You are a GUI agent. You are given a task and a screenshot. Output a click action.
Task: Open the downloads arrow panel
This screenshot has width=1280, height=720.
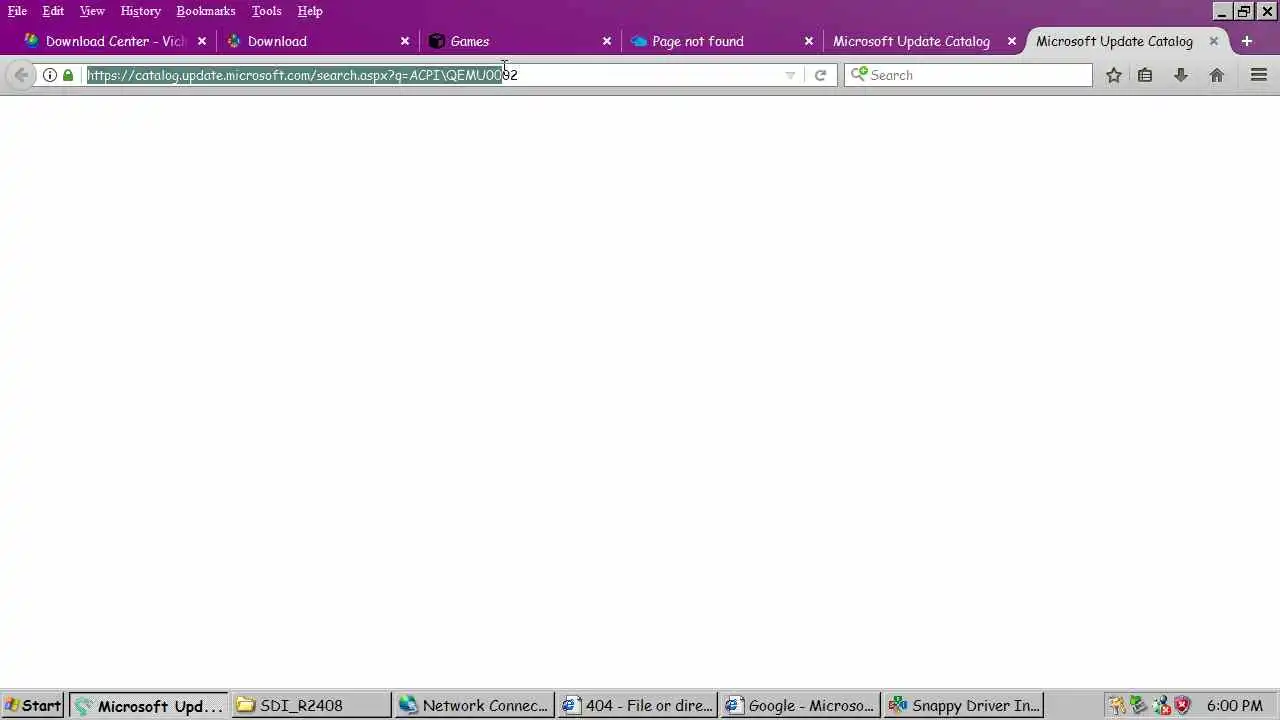click(x=1181, y=75)
